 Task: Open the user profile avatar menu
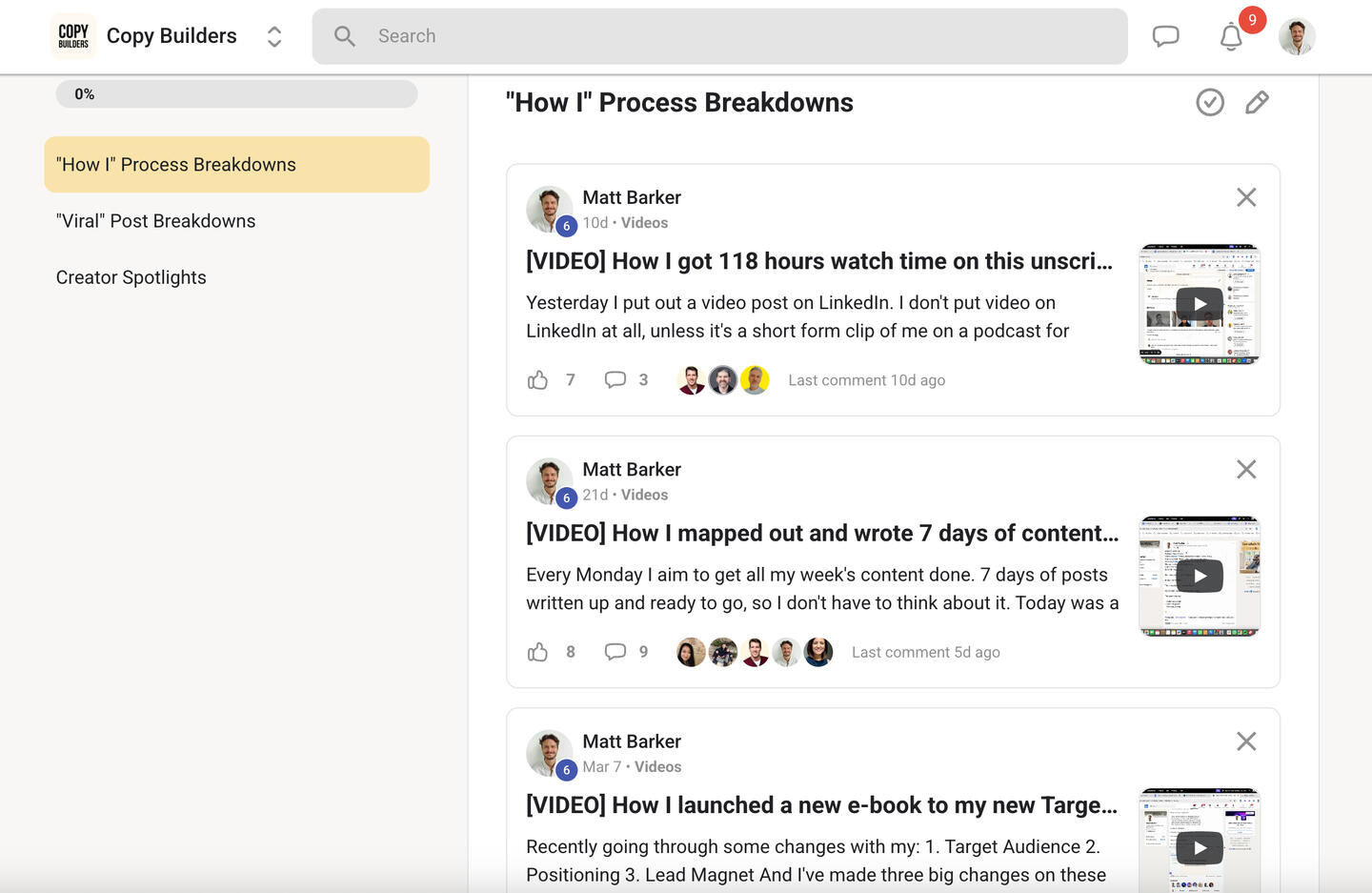[1297, 36]
